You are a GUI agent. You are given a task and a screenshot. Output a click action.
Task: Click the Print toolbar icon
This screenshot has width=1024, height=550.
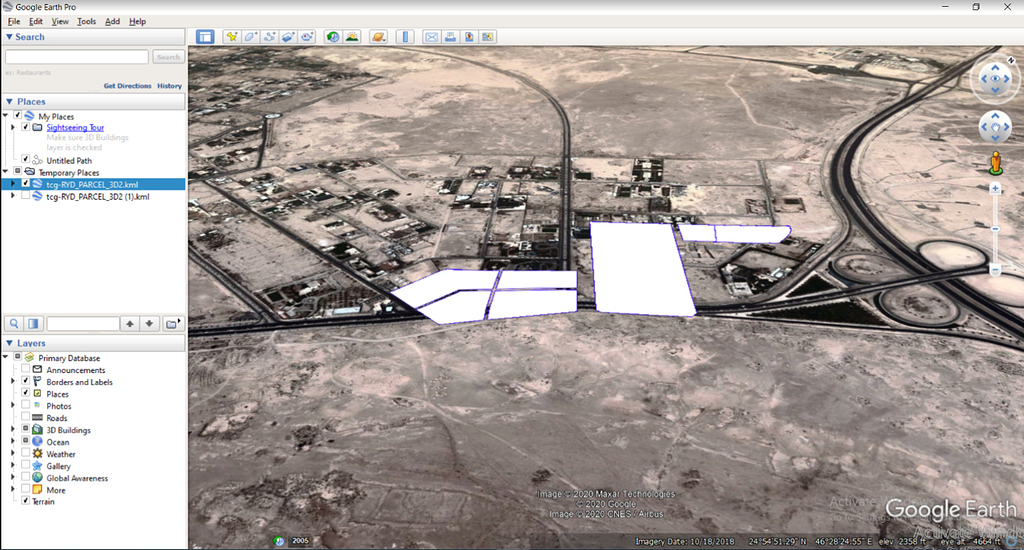coord(451,37)
